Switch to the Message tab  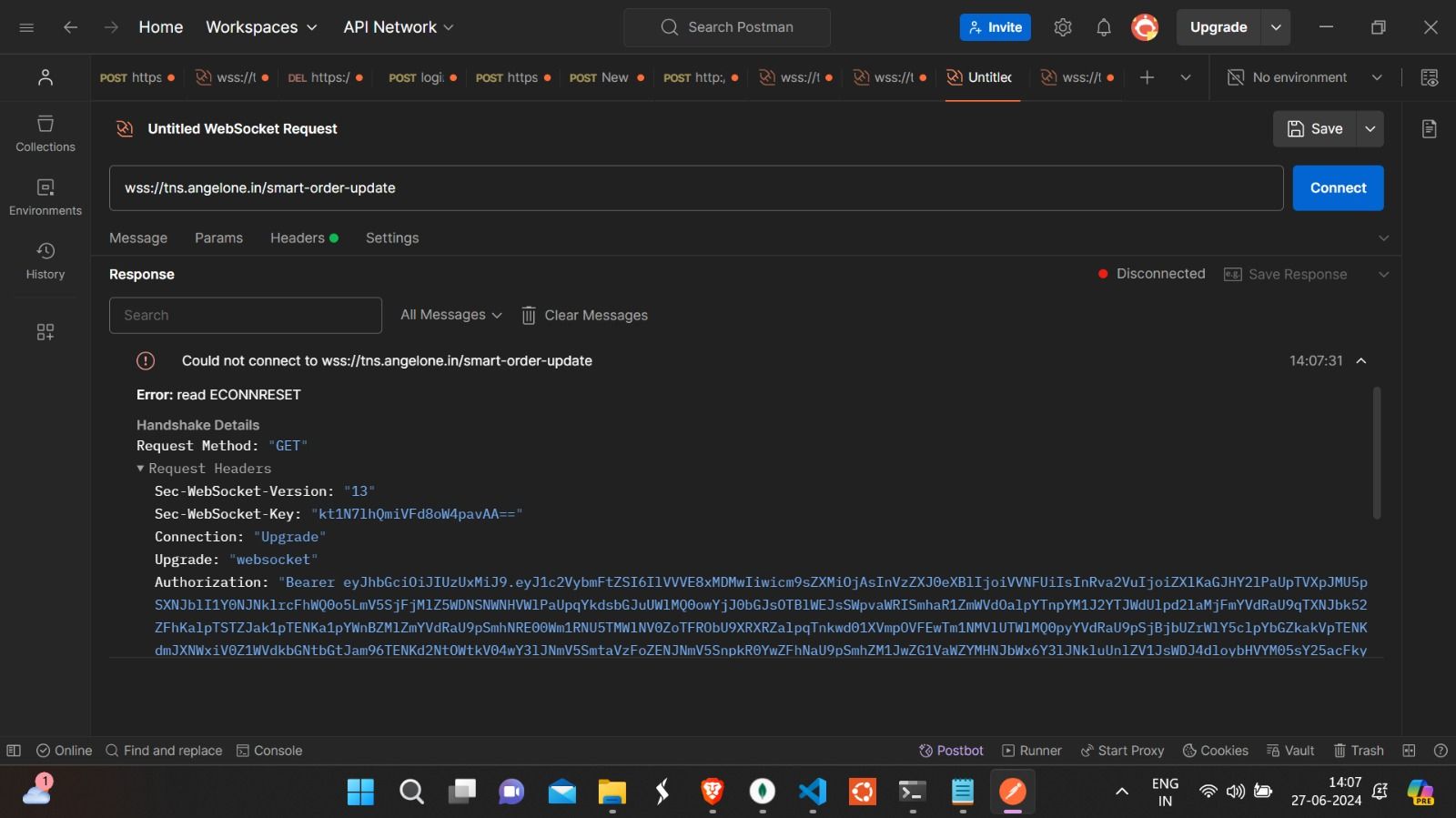point(138,237)
